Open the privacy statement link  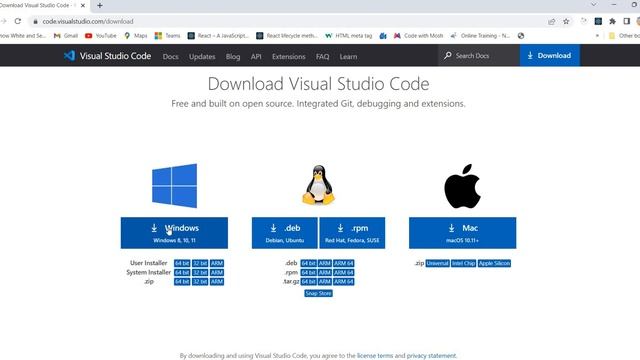pyautogui.click(x=431, y=356)
